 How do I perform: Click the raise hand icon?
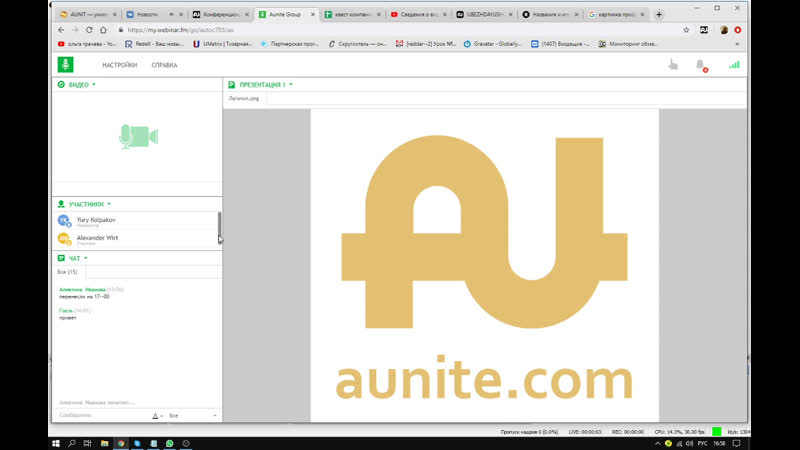pyautogui.click(x=673, y=65)
